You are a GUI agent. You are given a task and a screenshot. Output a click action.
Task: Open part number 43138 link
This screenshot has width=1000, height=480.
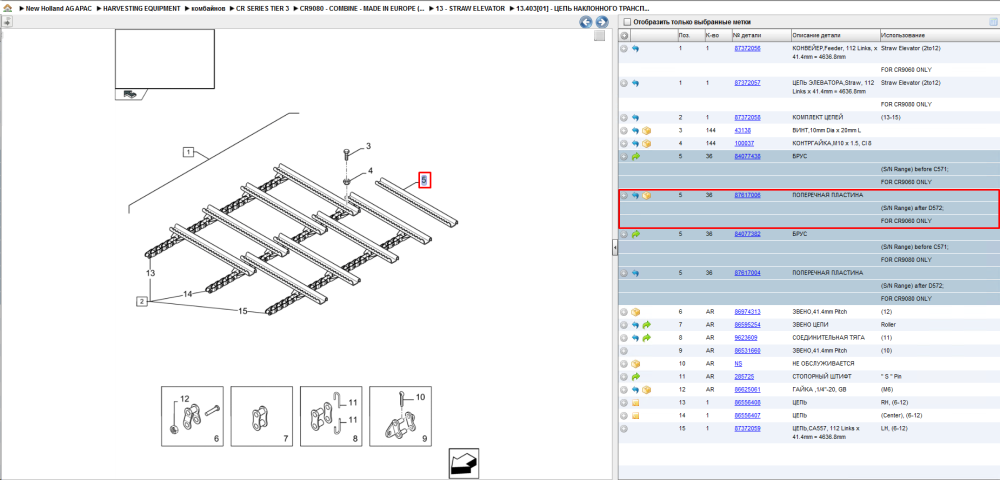click(x=742, y=130)
